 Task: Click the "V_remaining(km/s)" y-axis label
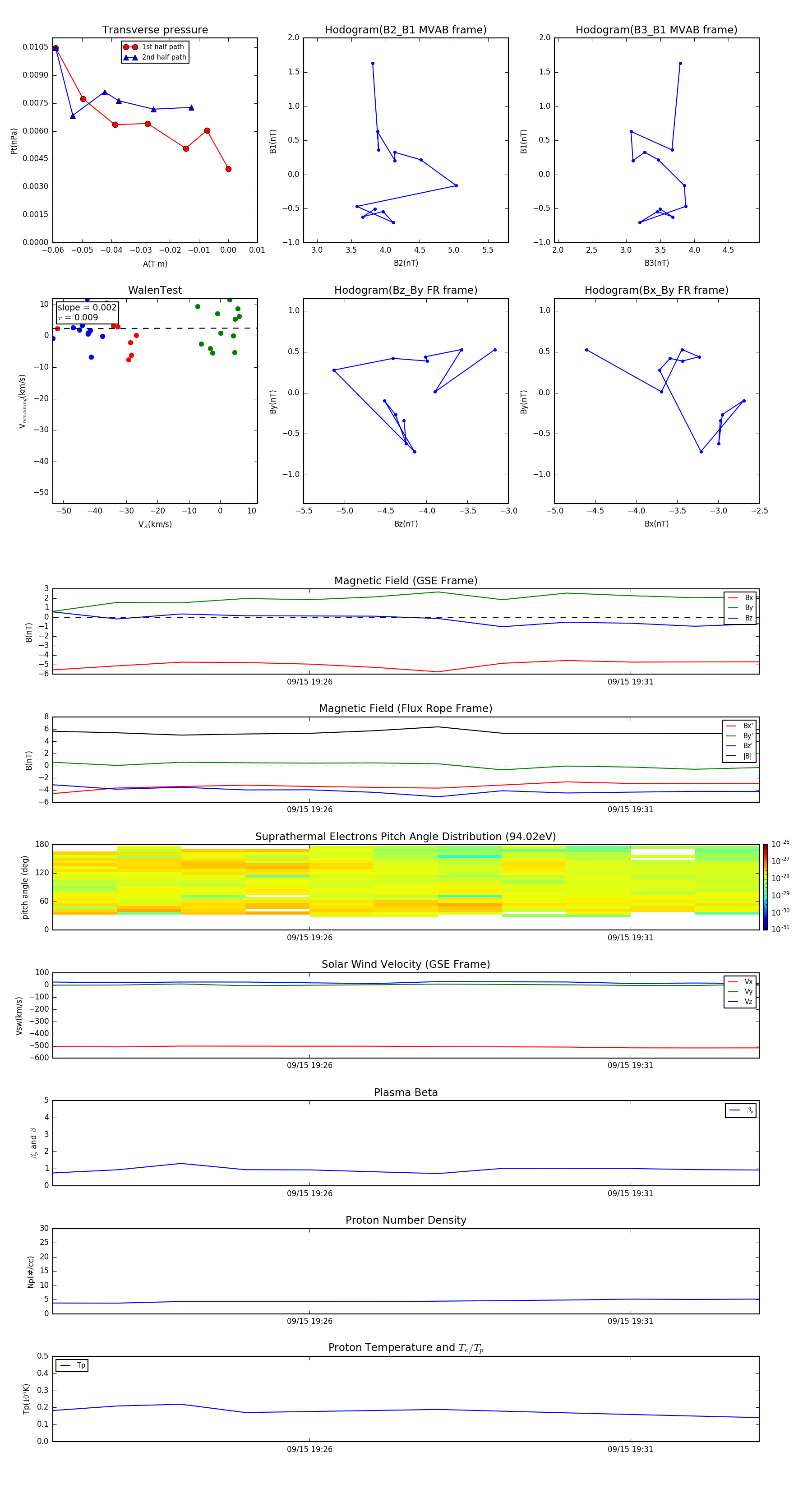(x=22, y=401)
